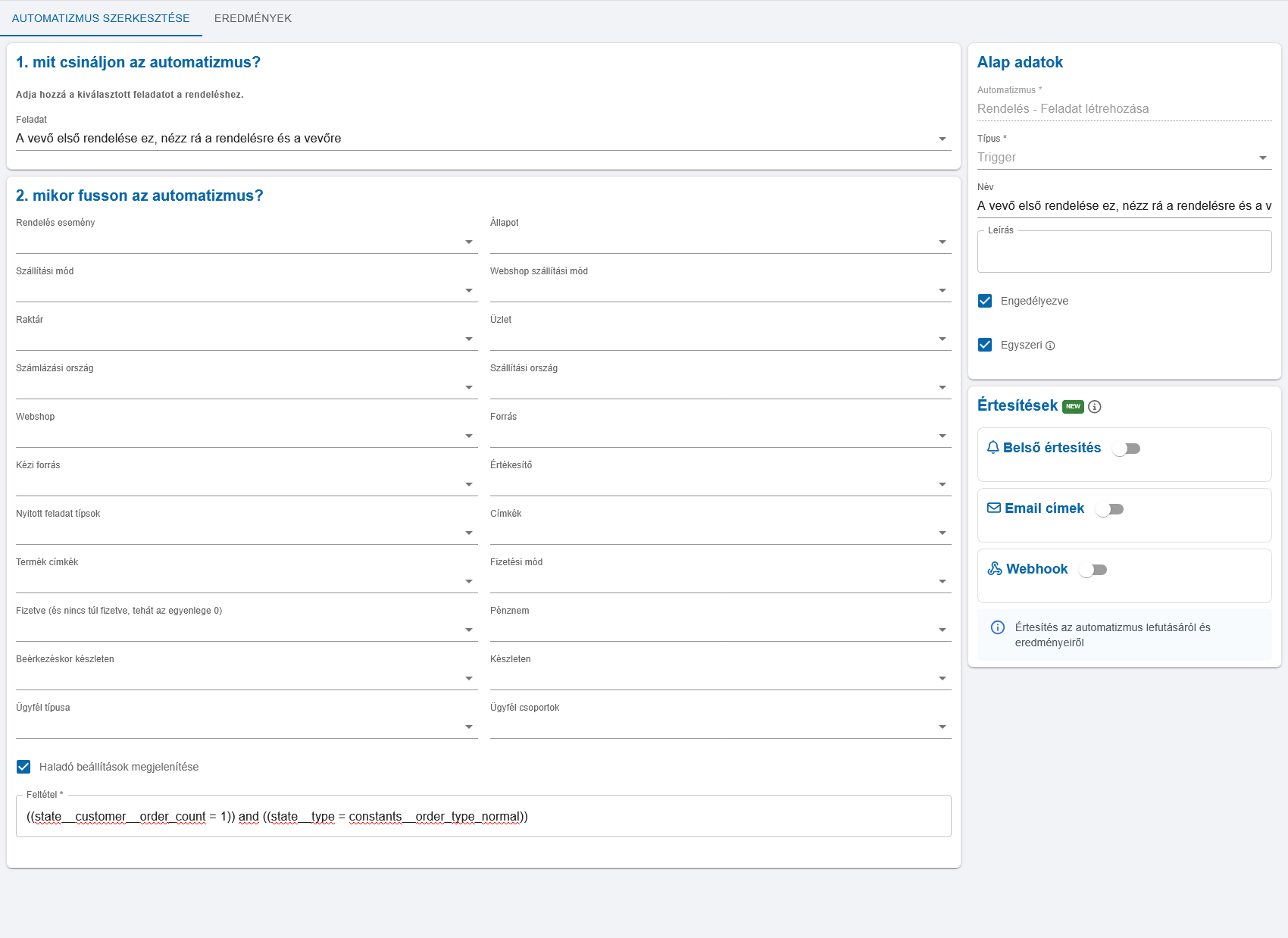Open the Állapot dropdown
The image size is (1288, 938).
tap(721, 242)
